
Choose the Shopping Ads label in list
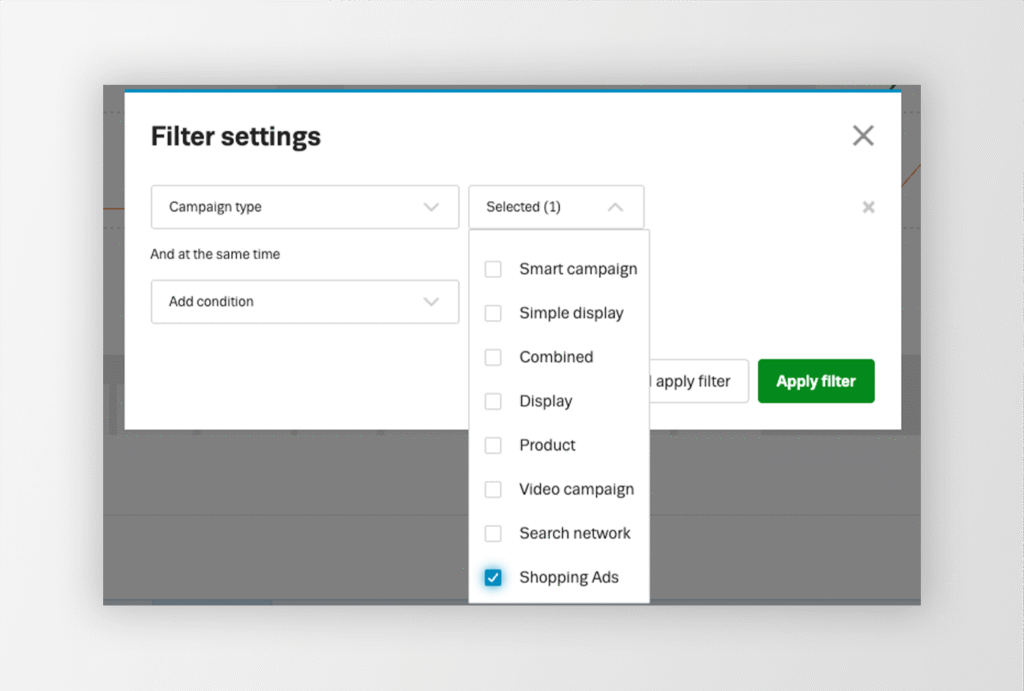[569, 577]
